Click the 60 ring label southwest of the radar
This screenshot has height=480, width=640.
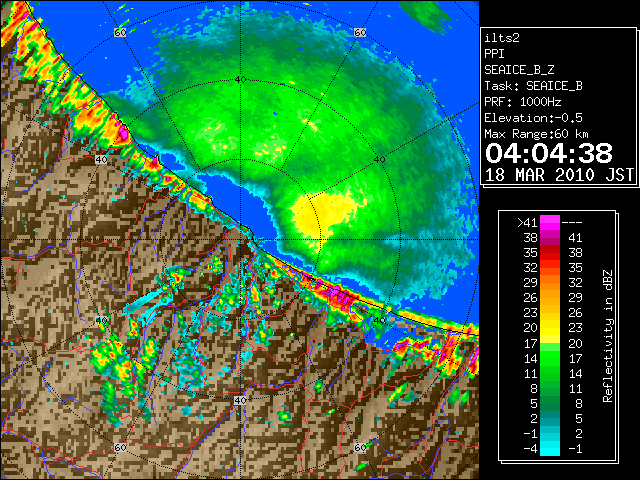point(120,448)
